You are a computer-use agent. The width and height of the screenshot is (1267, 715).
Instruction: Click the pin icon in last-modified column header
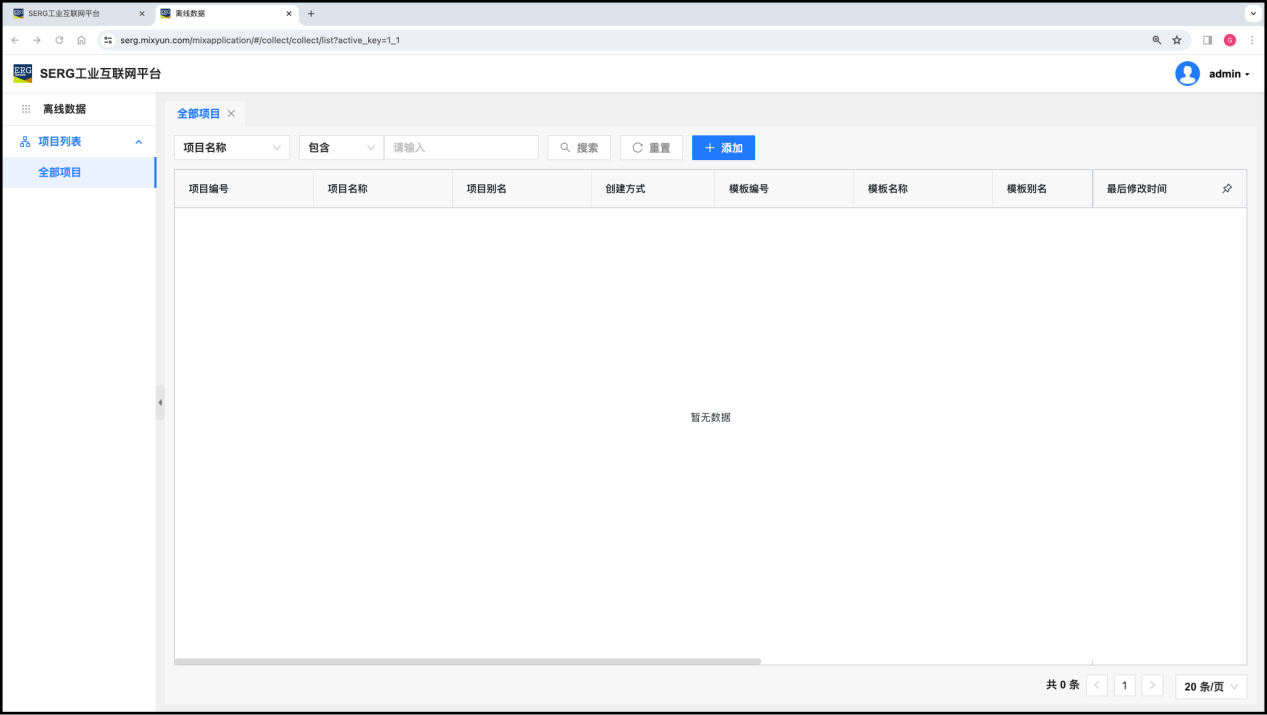1227,189
